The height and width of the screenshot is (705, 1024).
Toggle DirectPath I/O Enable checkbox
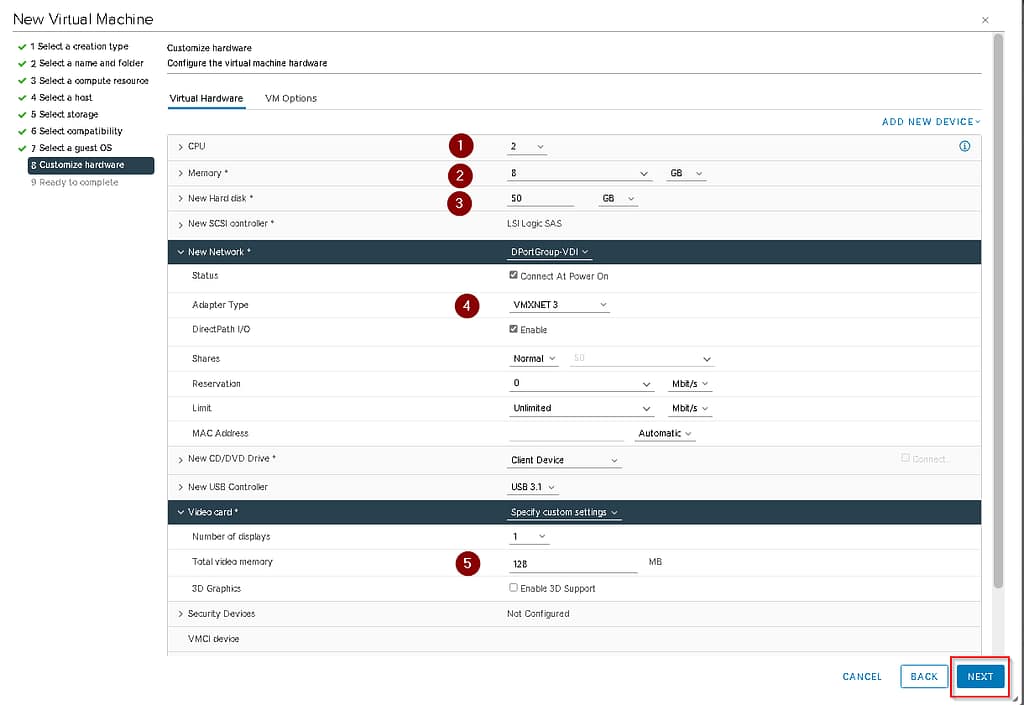click(514, 329)
